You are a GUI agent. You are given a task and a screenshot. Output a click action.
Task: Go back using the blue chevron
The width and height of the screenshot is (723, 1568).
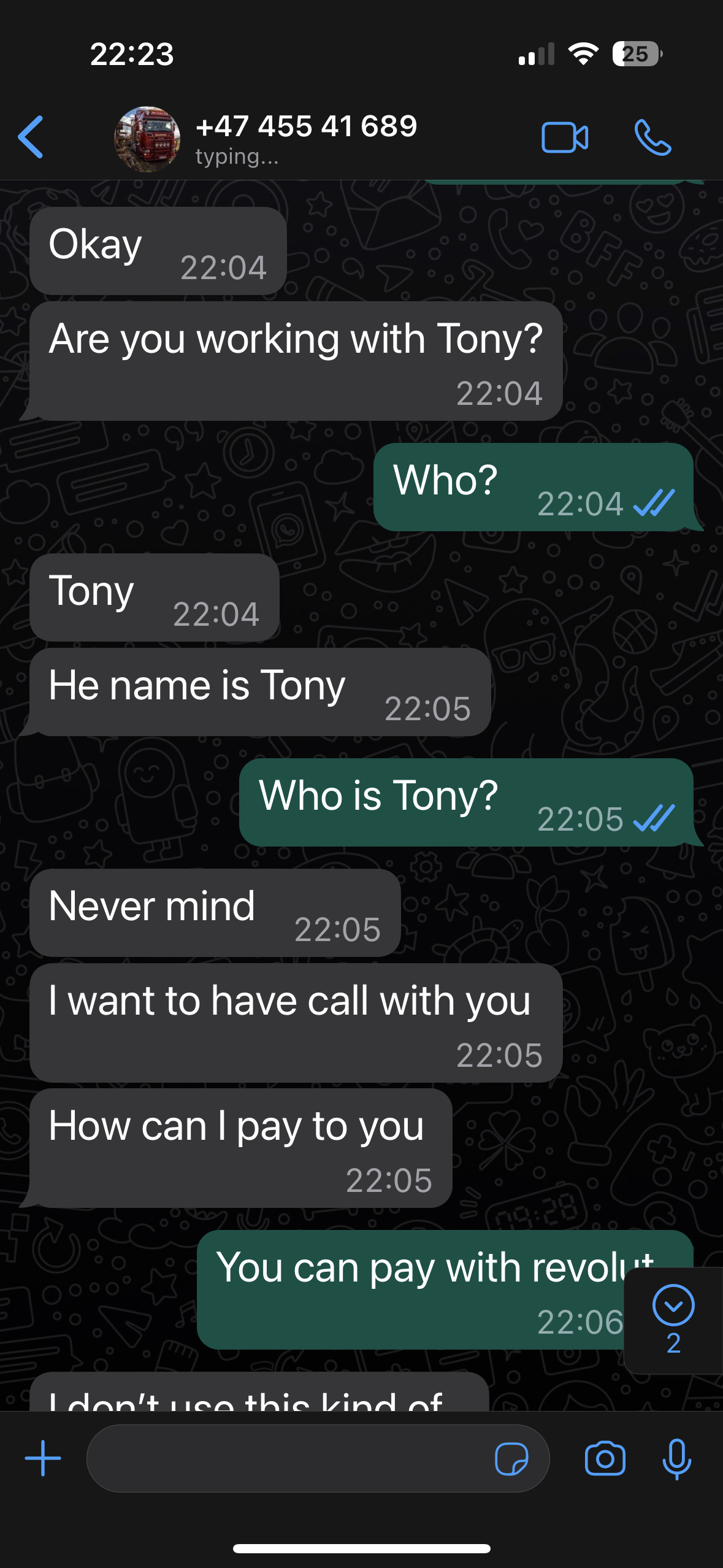tap(31, 137)
